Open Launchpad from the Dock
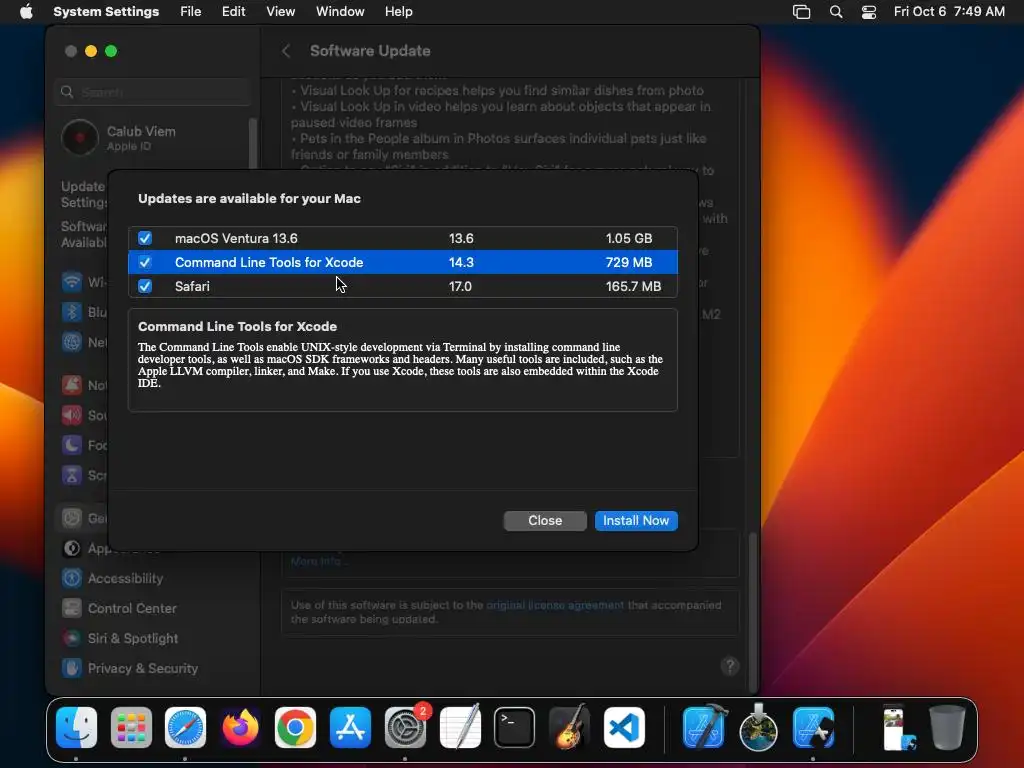Screen dimensions: 1024x768 point(131,728)
